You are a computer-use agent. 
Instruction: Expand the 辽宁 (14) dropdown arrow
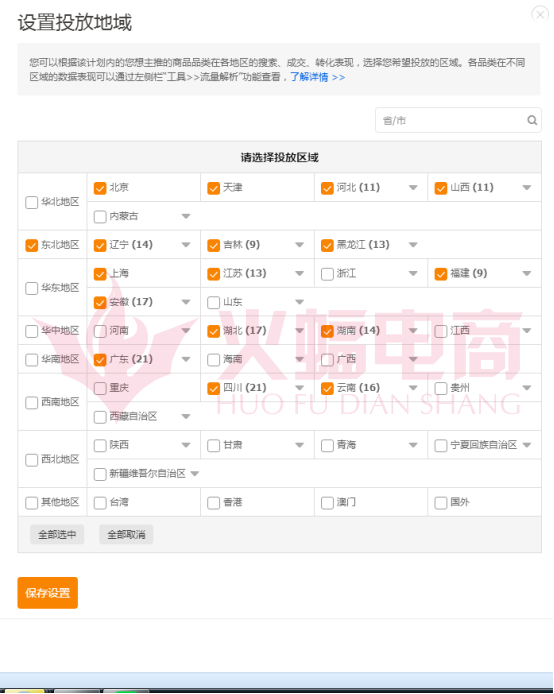coord(186,245)
